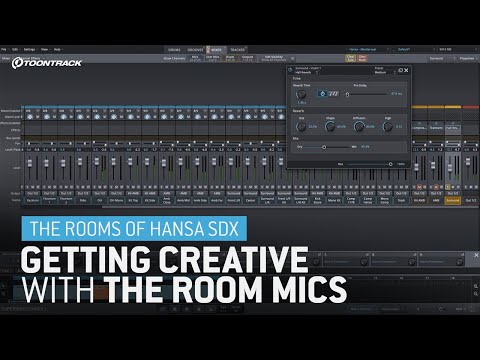The image size is (480, 360).
Task: Open the Racktom output Out 1/2 dropdown
Action: click(33, 193)
